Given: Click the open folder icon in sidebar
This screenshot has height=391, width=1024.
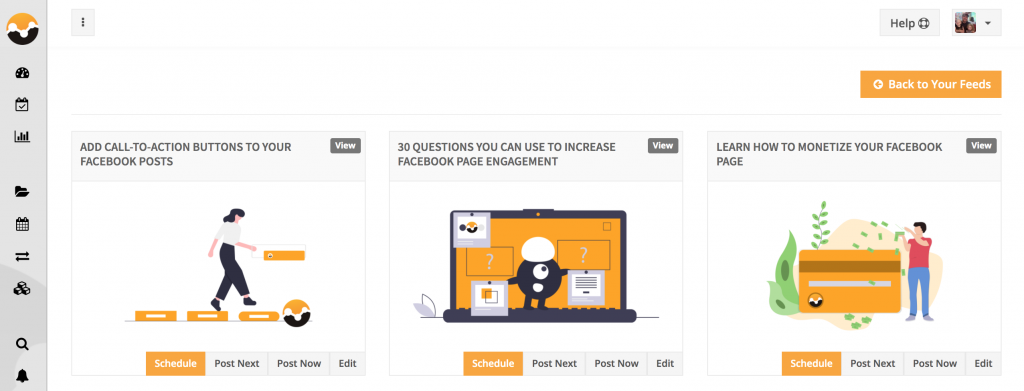Looking at the screenshot, I should pos(22,192).
